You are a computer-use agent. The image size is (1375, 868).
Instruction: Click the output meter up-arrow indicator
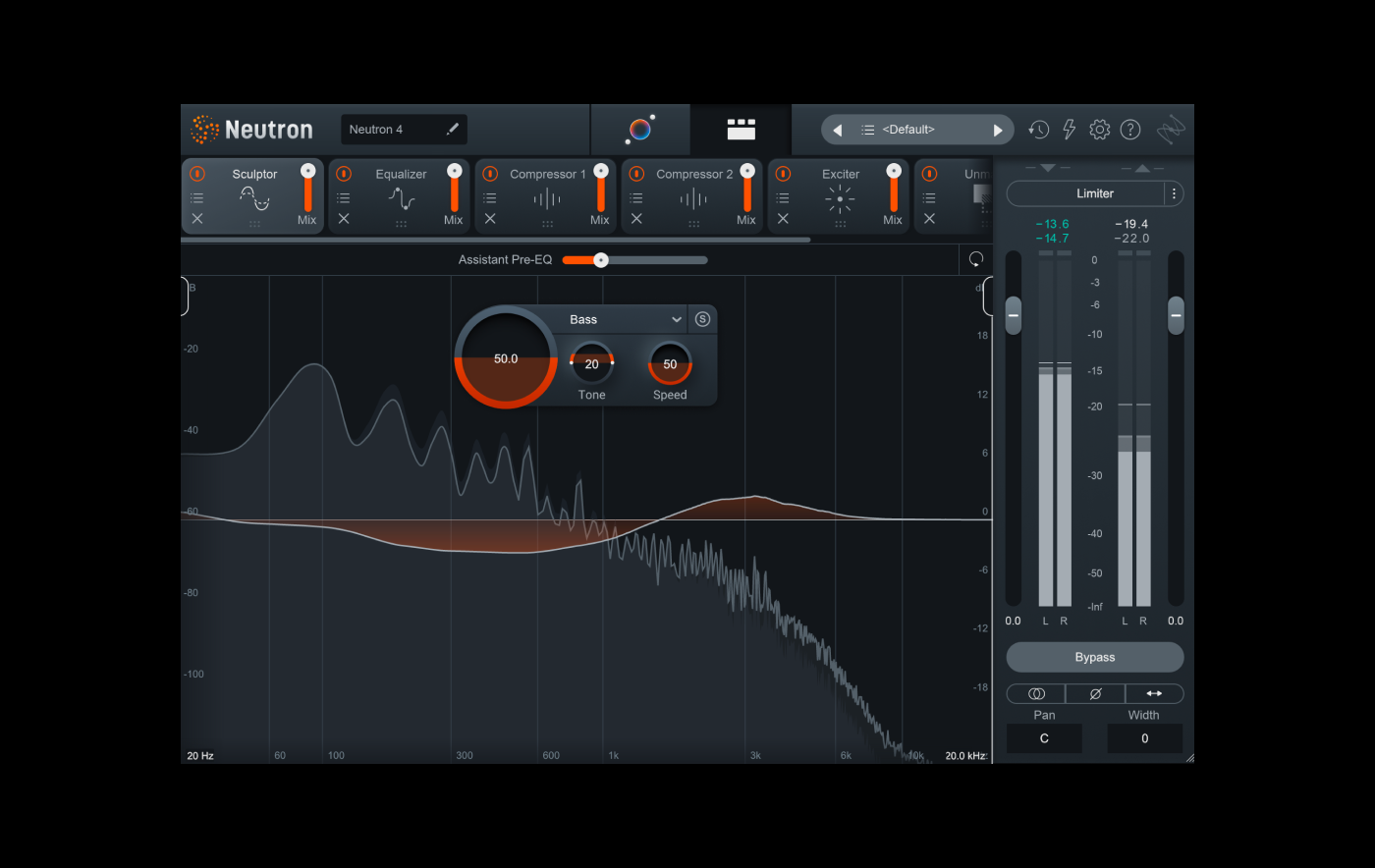tap(1141, 168)
